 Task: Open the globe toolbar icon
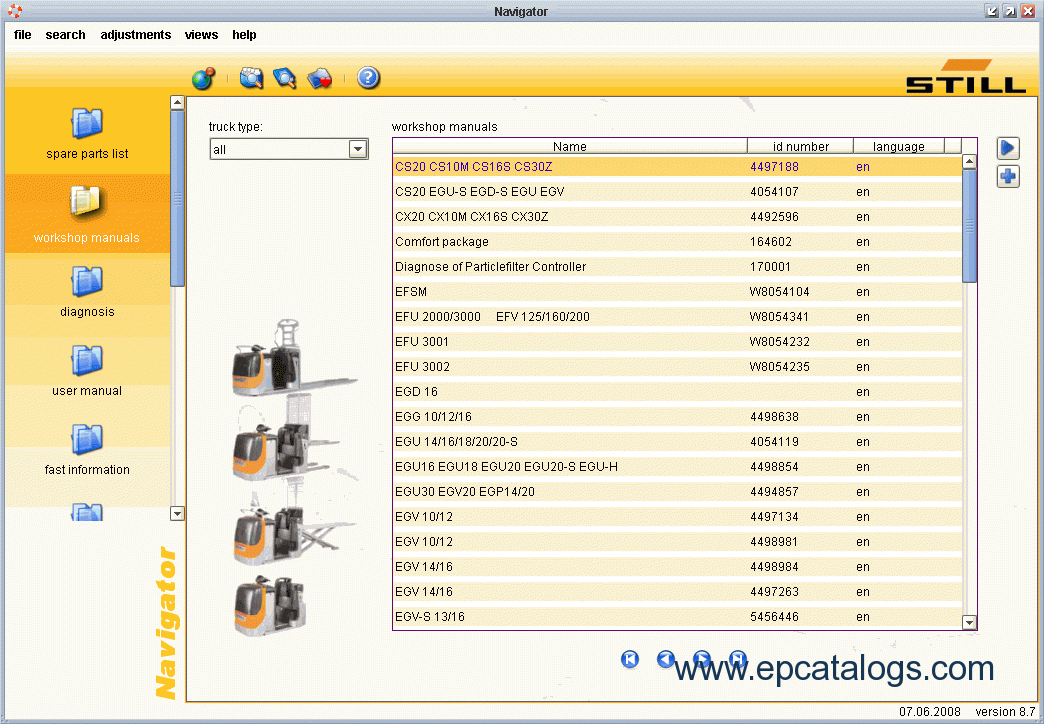(x=203, y=79)
